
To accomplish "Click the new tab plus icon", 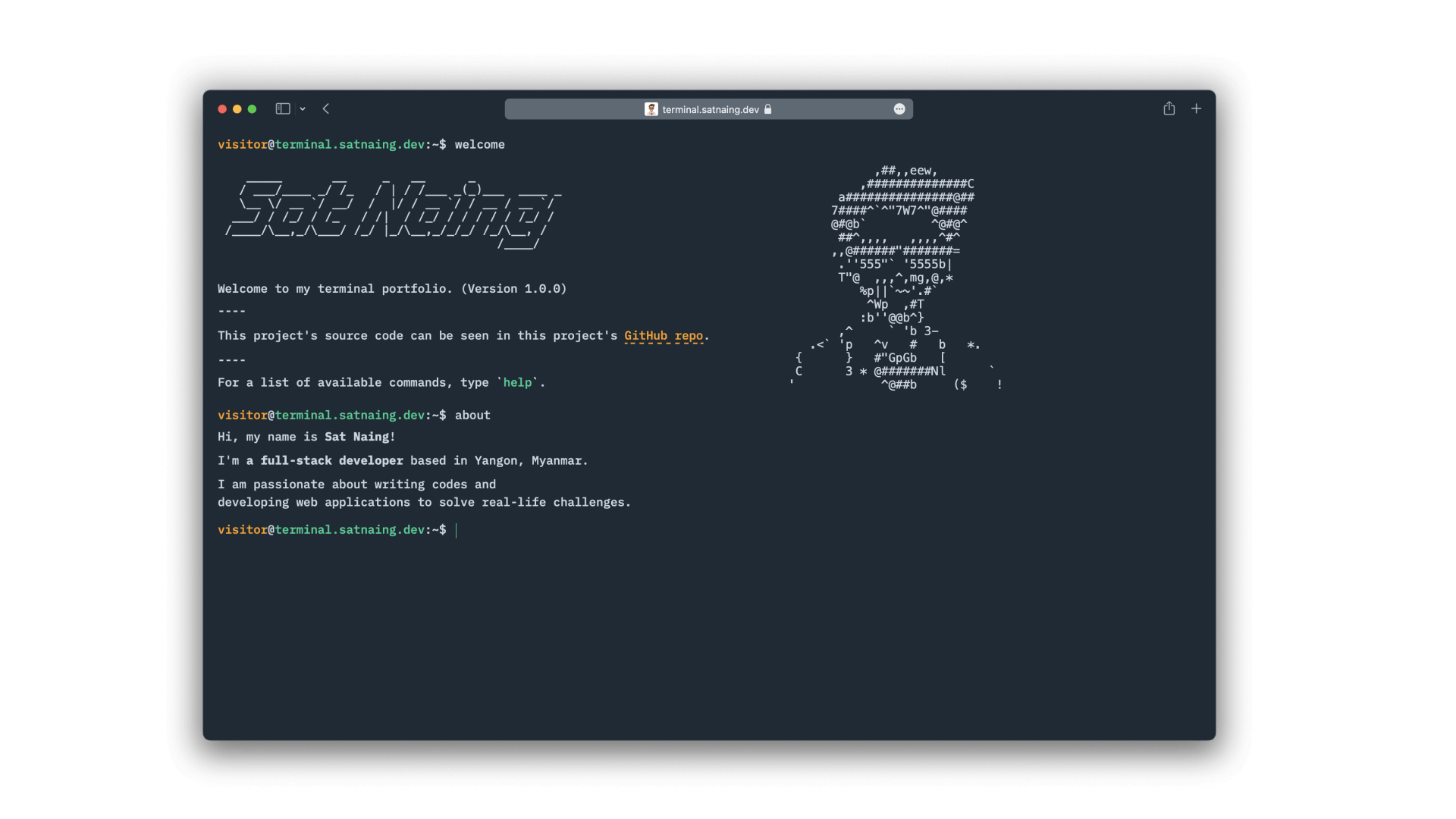I will click(x=1196, y=108).
